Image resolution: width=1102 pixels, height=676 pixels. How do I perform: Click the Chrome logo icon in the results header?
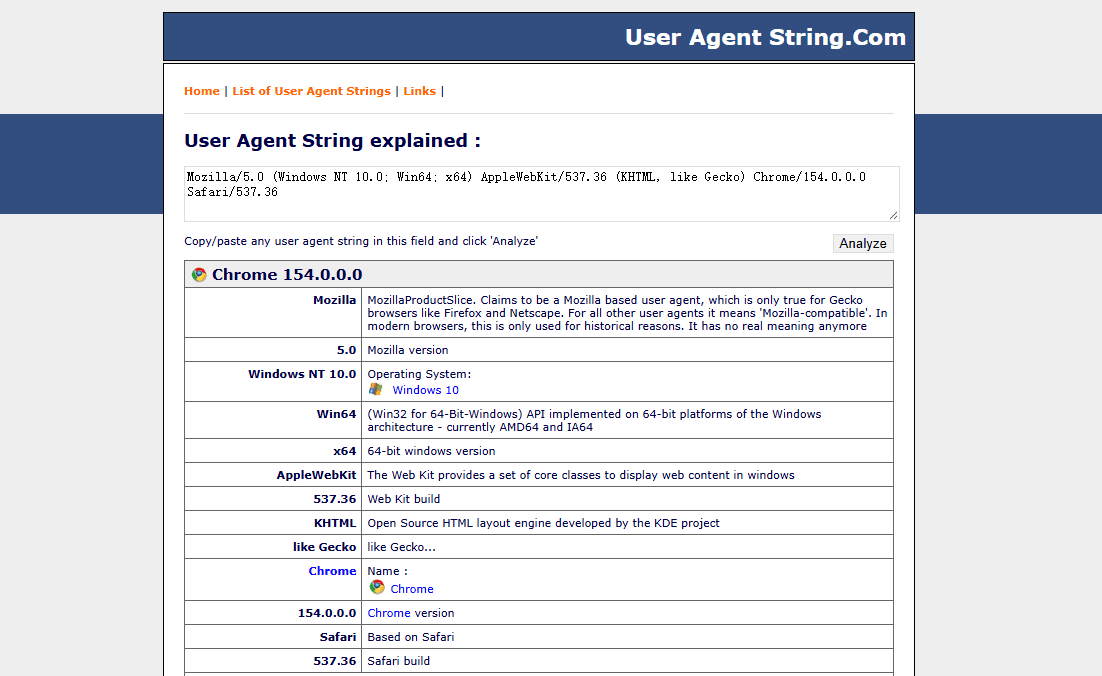click(x=200, y=274)
